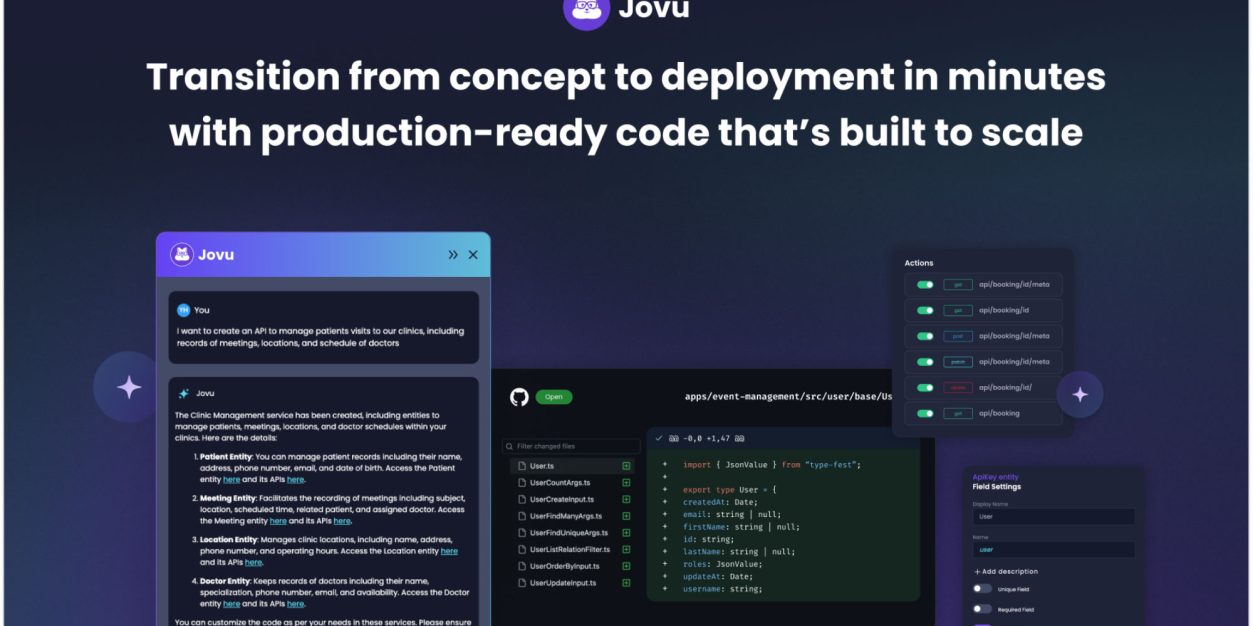The height and width of the screenshot is (626, 1253).
Task: Click the Actions panel heading
Action: (x=919, y=263)
